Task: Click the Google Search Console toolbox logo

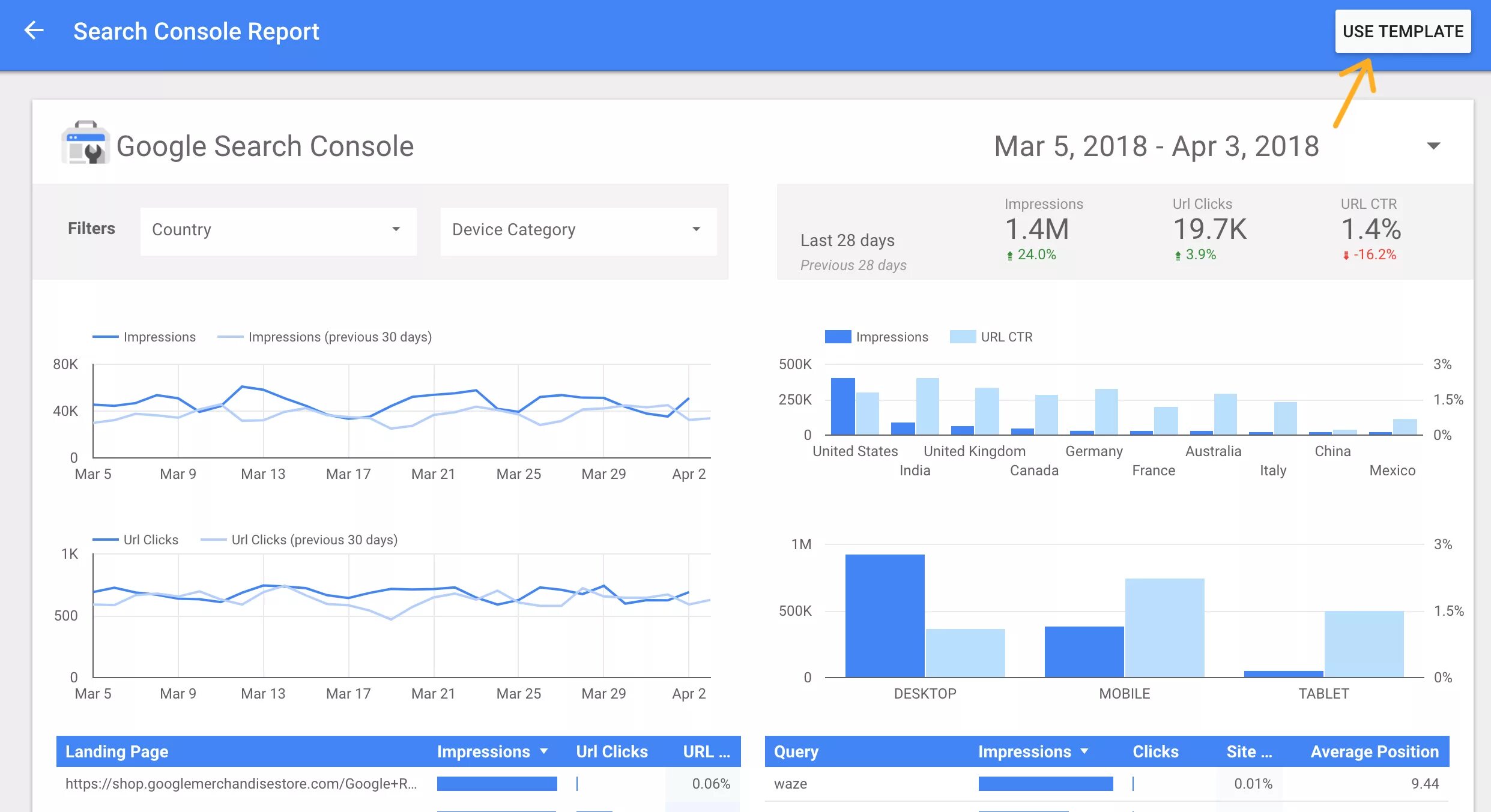Action: 85,143
